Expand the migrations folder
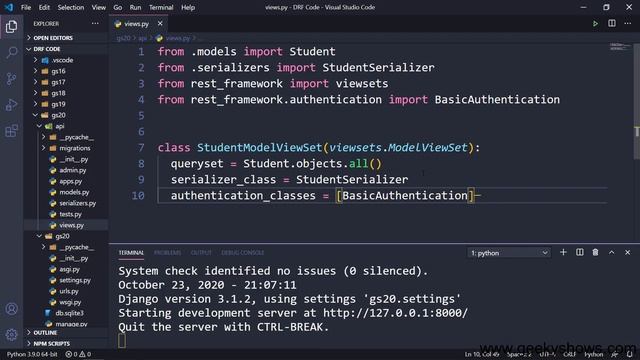This screenshot has width=640, height=360. coord(65,148)
